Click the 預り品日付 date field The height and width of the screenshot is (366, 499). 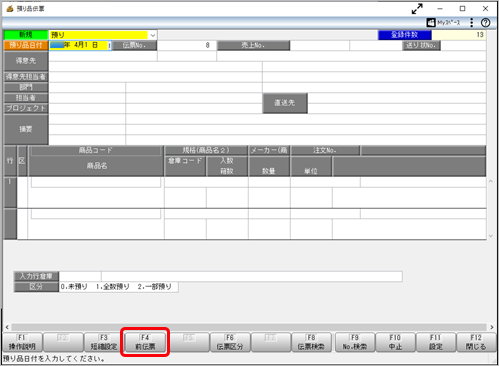coord(80,45)
